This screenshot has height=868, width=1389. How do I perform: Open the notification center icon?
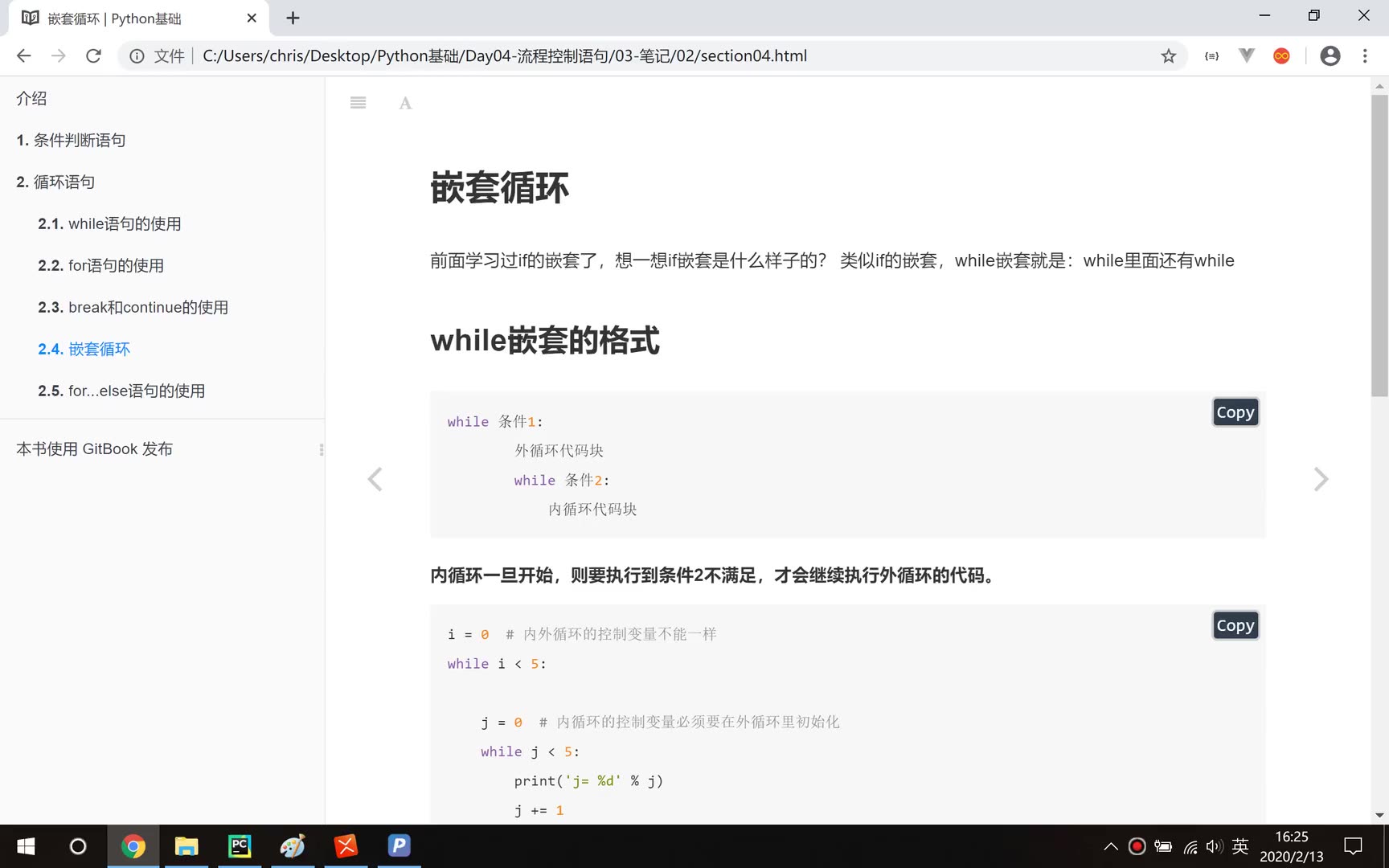pos(1354,846)
